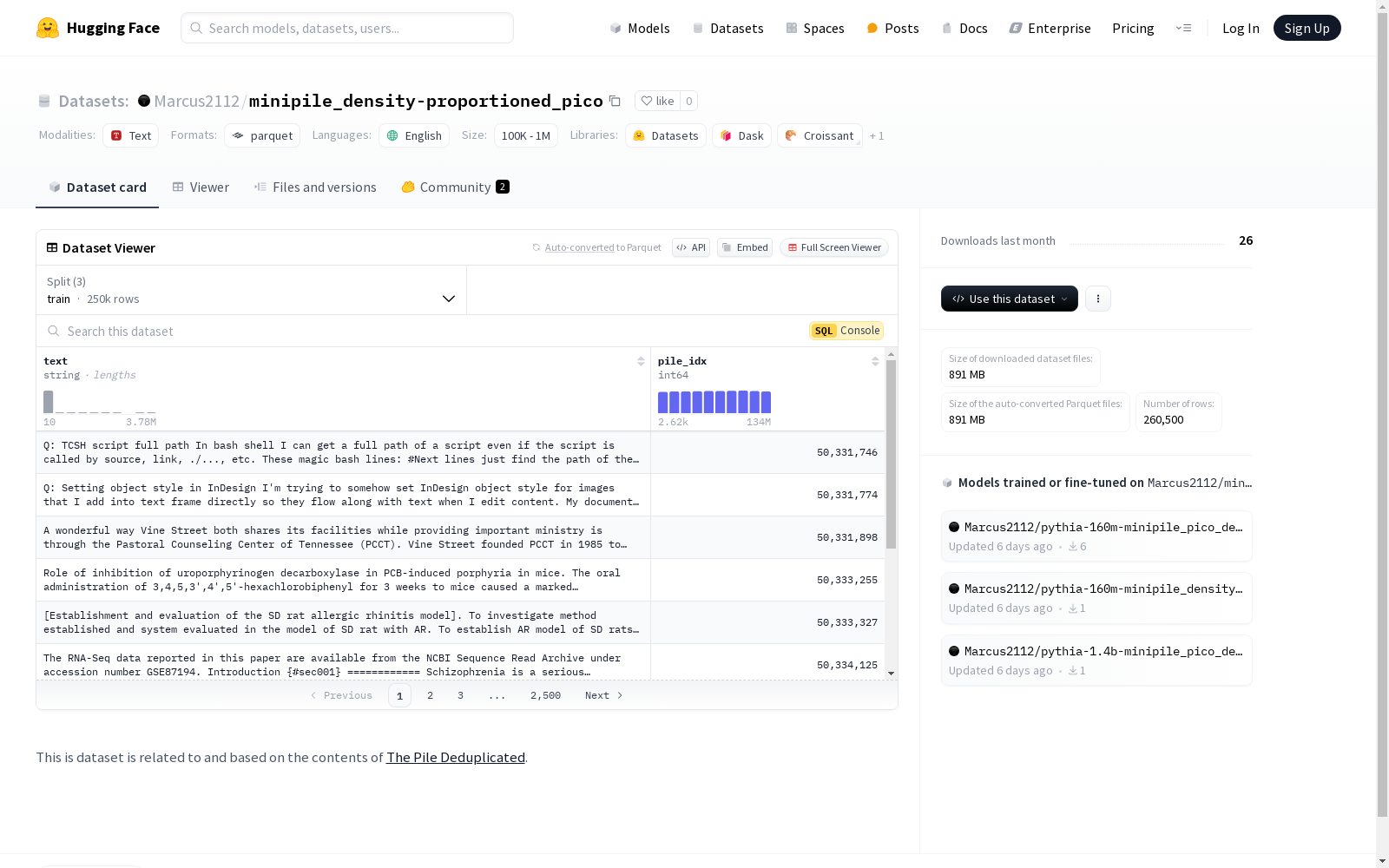Open the Community tab
Viewport: 1389px width, 868px height.
[x=456, y=187]
